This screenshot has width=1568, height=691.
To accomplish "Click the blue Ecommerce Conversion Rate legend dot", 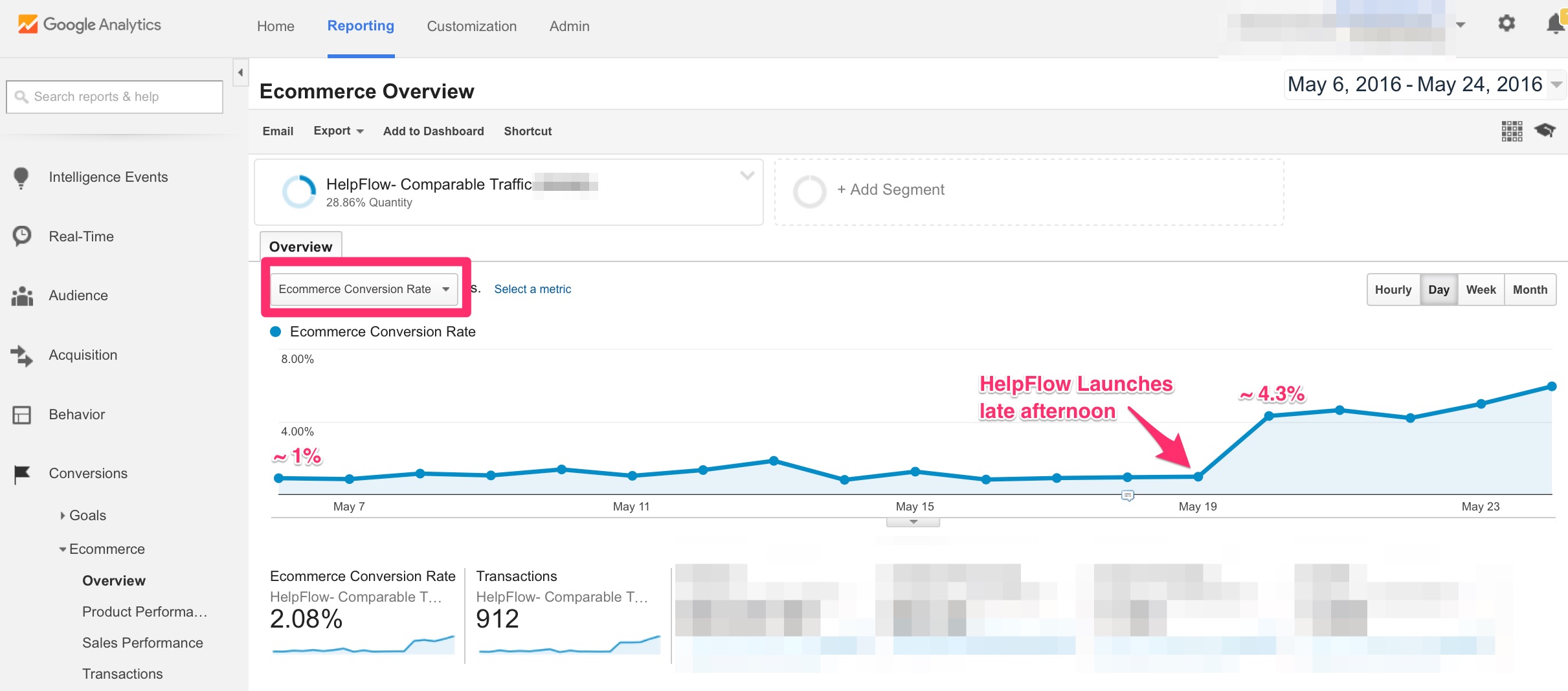I will [275, 332].
